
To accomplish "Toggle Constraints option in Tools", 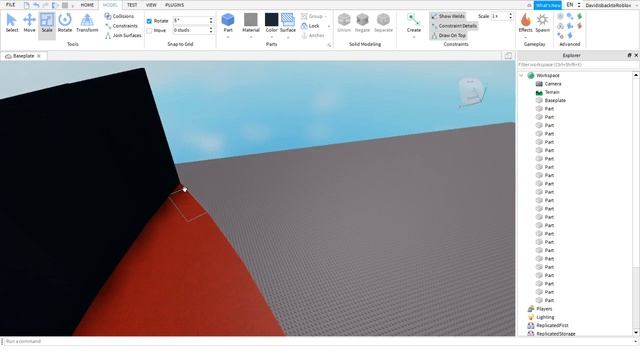I will (121, 26).
